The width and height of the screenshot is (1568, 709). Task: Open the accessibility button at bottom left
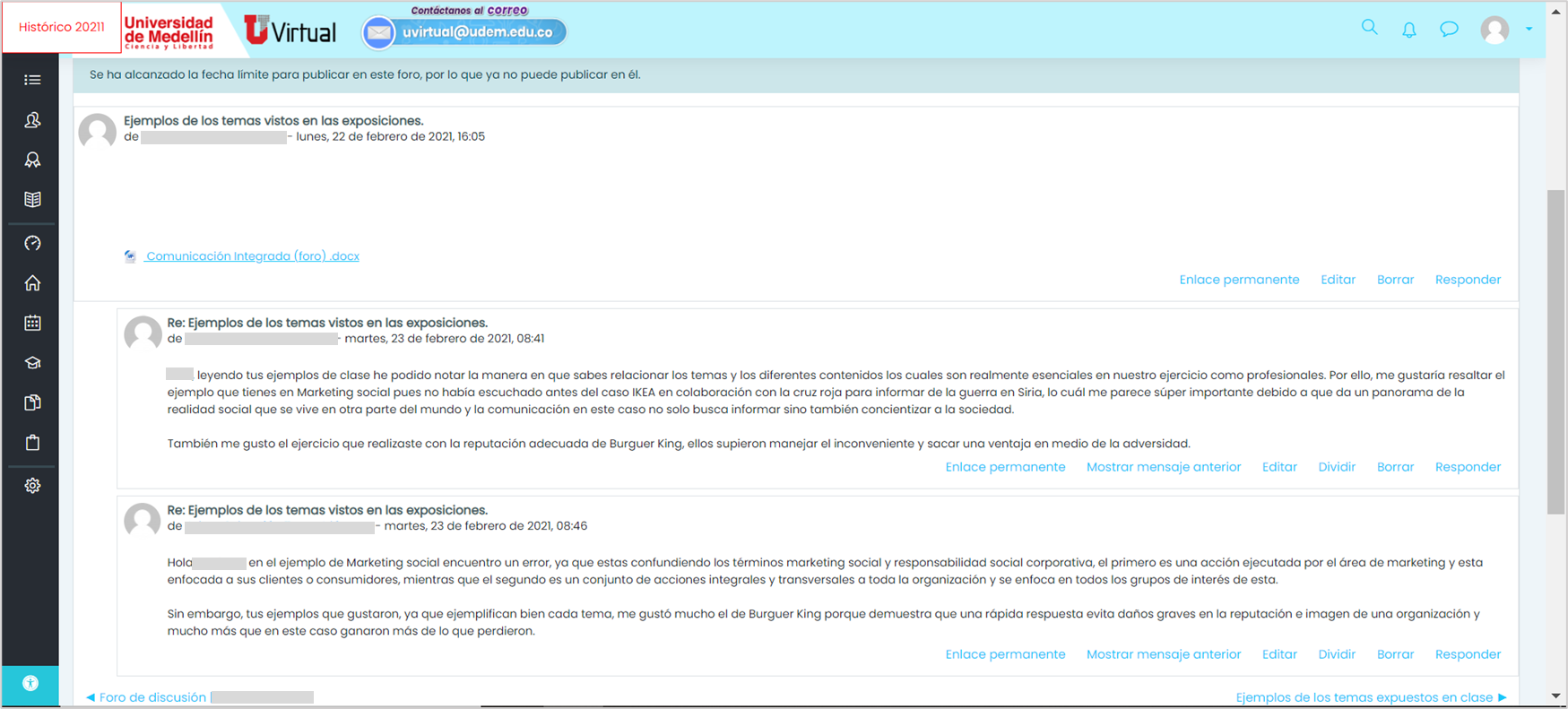tap(30, 684)
